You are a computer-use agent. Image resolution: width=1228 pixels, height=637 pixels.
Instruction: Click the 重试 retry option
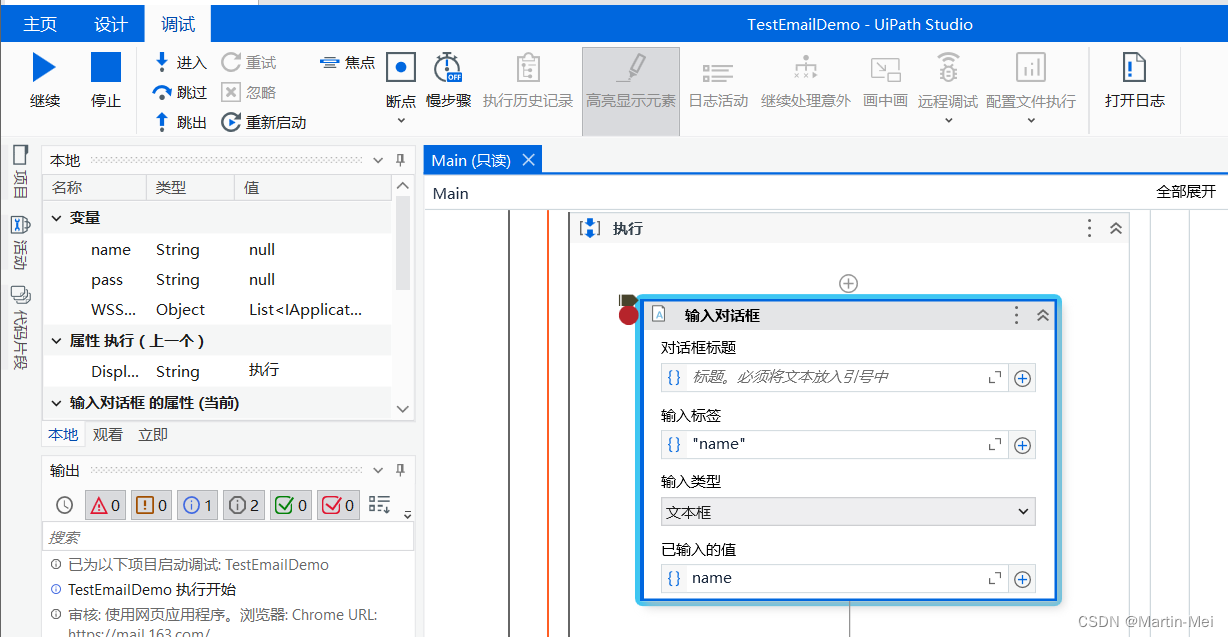[x=249, y=62]
